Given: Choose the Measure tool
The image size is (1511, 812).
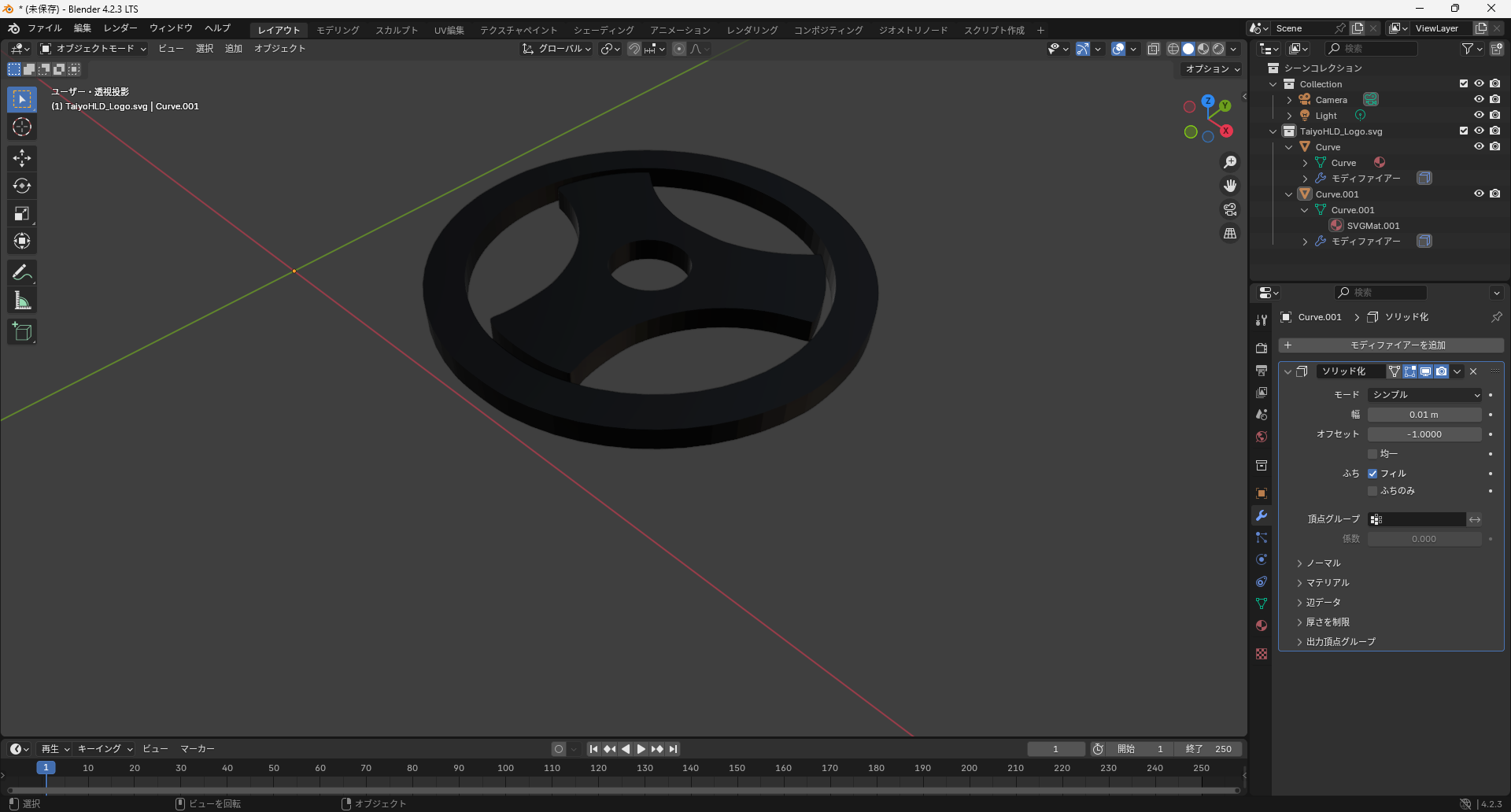Looking at the screenshot, I should pos(22,301).
